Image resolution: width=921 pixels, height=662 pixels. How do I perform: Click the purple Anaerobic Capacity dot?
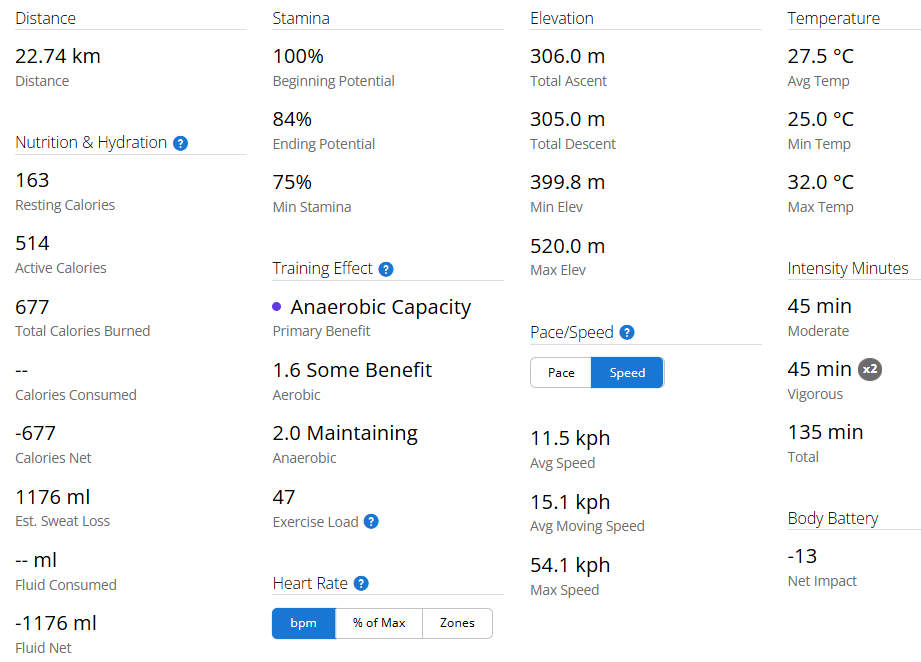click(x=277, y=307)
